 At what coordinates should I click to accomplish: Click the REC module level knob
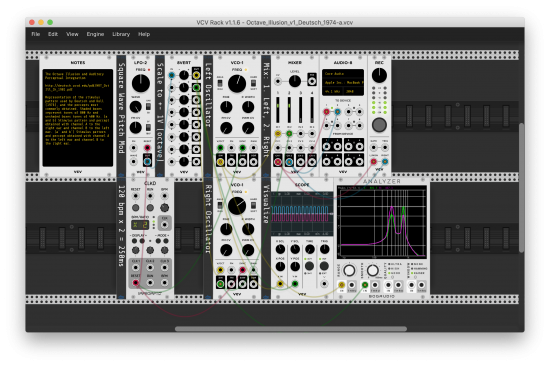coord(379,75)
